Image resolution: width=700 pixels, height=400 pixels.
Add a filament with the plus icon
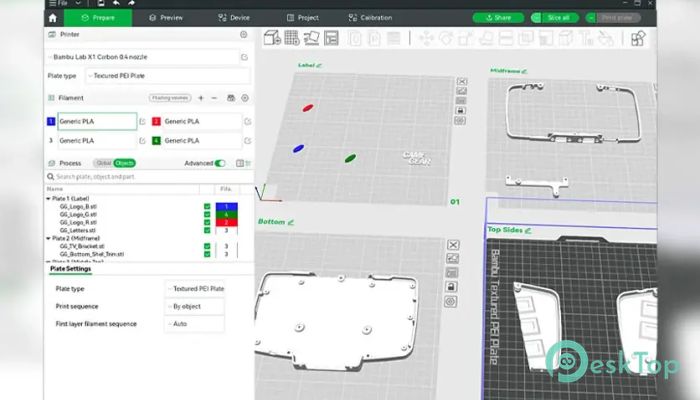click(x=201, y=98)
